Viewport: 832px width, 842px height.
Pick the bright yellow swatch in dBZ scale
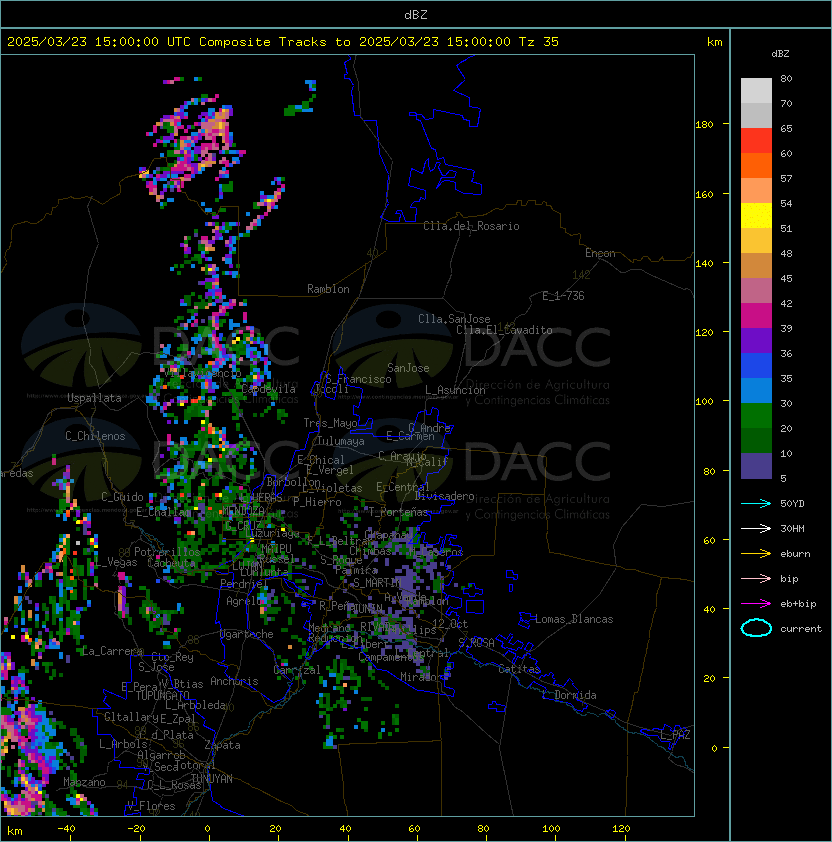(x=756, y=215)
